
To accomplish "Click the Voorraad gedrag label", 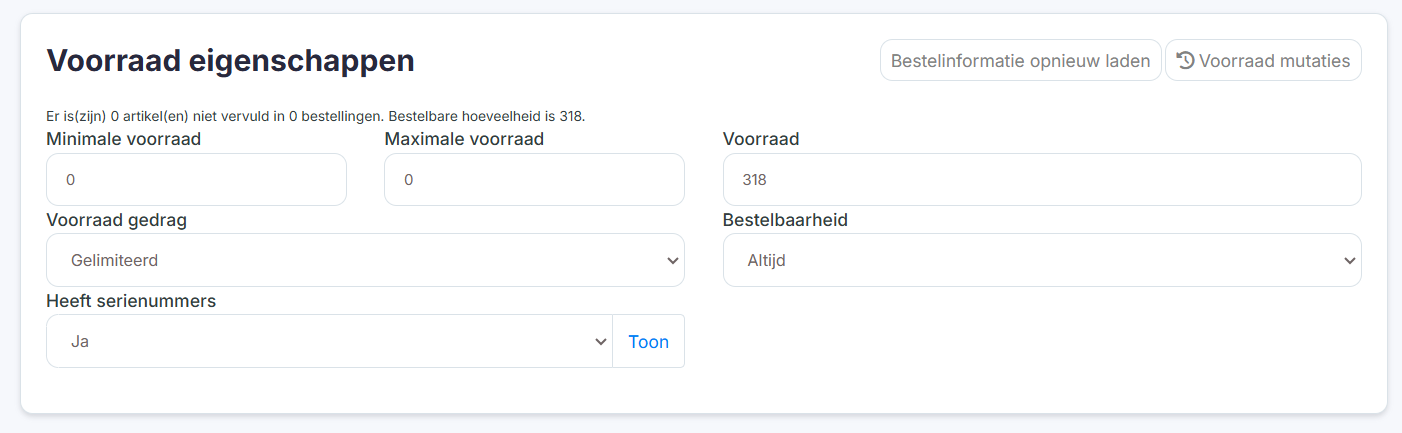I will coord(116,220).
